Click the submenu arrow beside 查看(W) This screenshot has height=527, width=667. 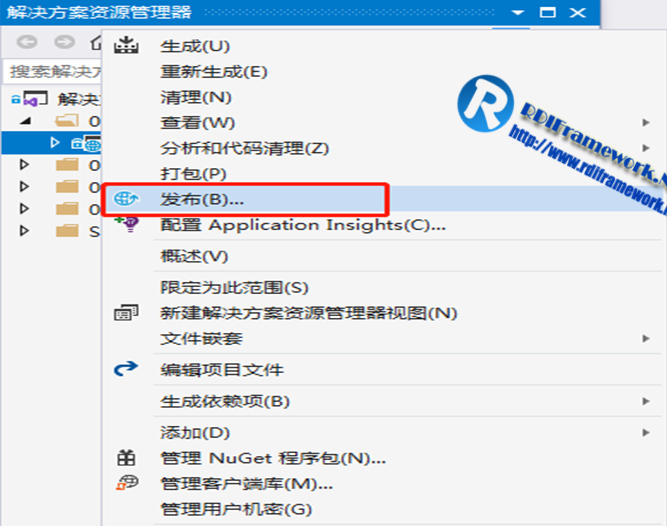(x=646, y=122)
